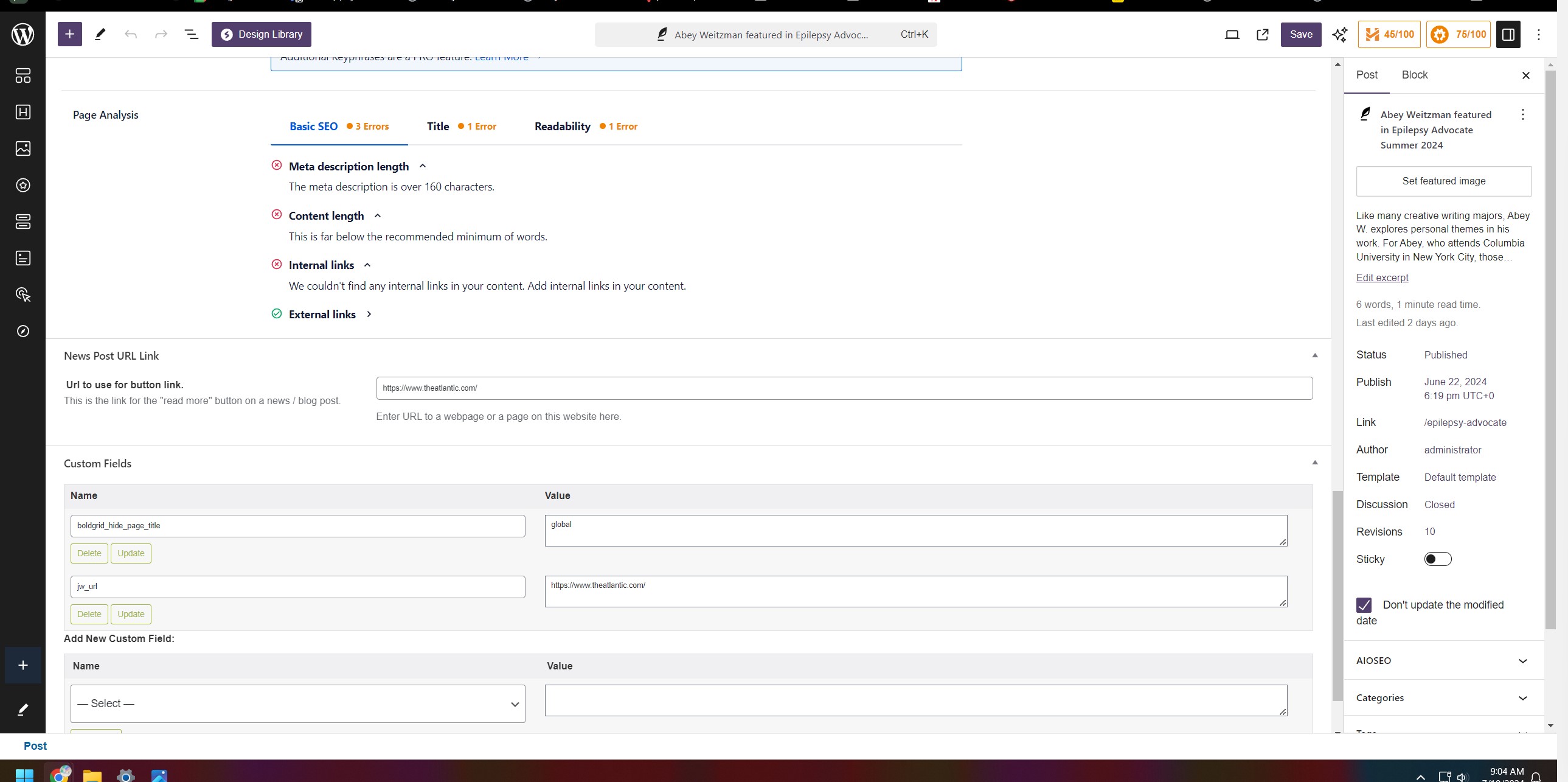Viewport: 1568px width, 782px height.
Task: Expand the AIOSEO sidebar section
Action: (x=1444, y=661)
